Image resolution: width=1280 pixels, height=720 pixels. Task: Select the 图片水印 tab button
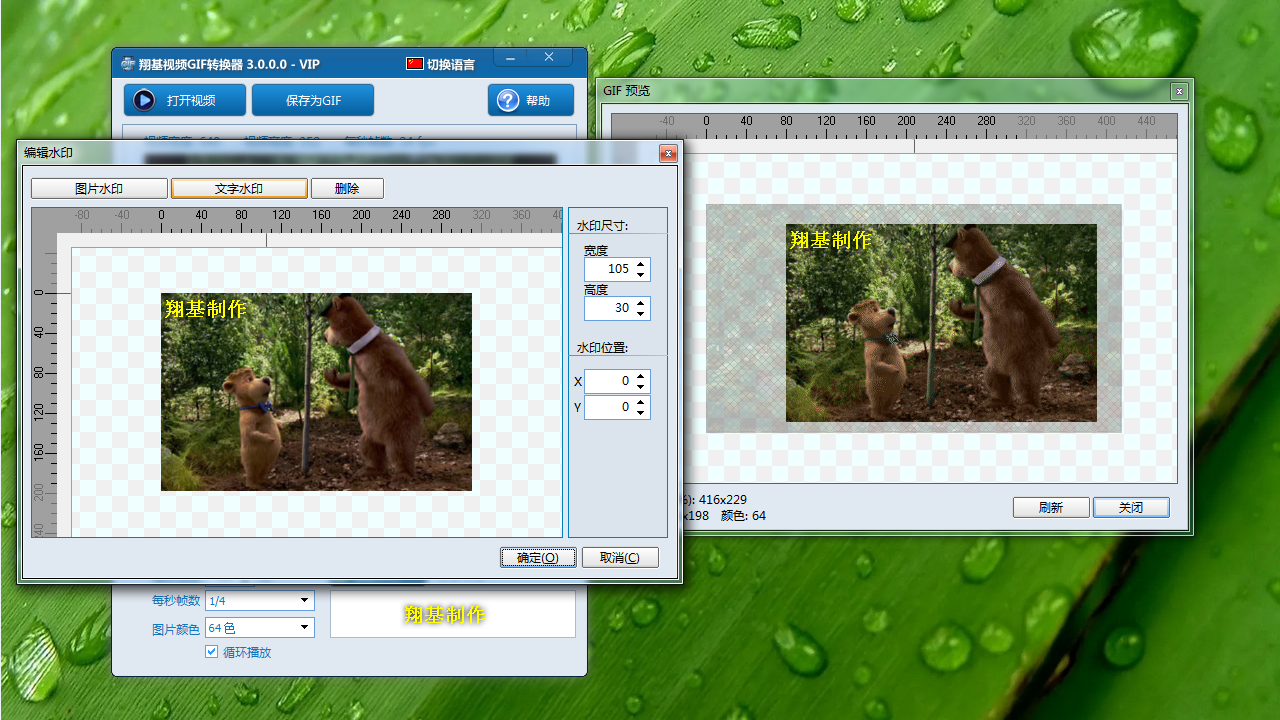coord(99,188)
